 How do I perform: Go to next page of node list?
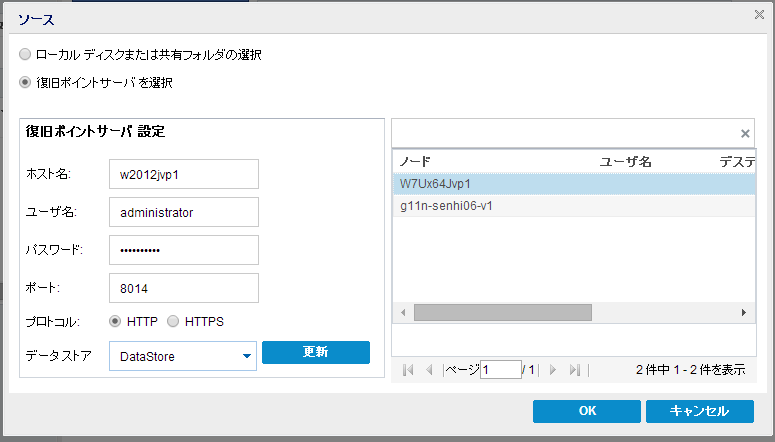(552, 370)
